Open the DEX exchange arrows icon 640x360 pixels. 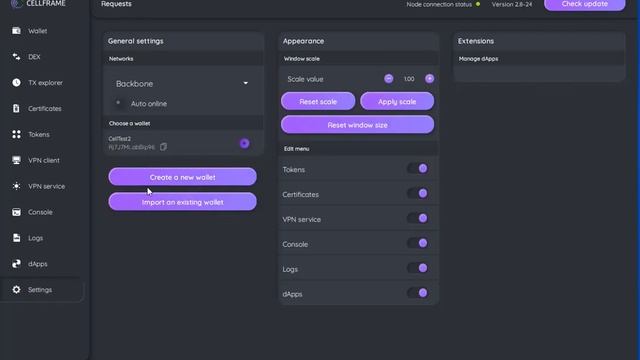click(16, 56)
